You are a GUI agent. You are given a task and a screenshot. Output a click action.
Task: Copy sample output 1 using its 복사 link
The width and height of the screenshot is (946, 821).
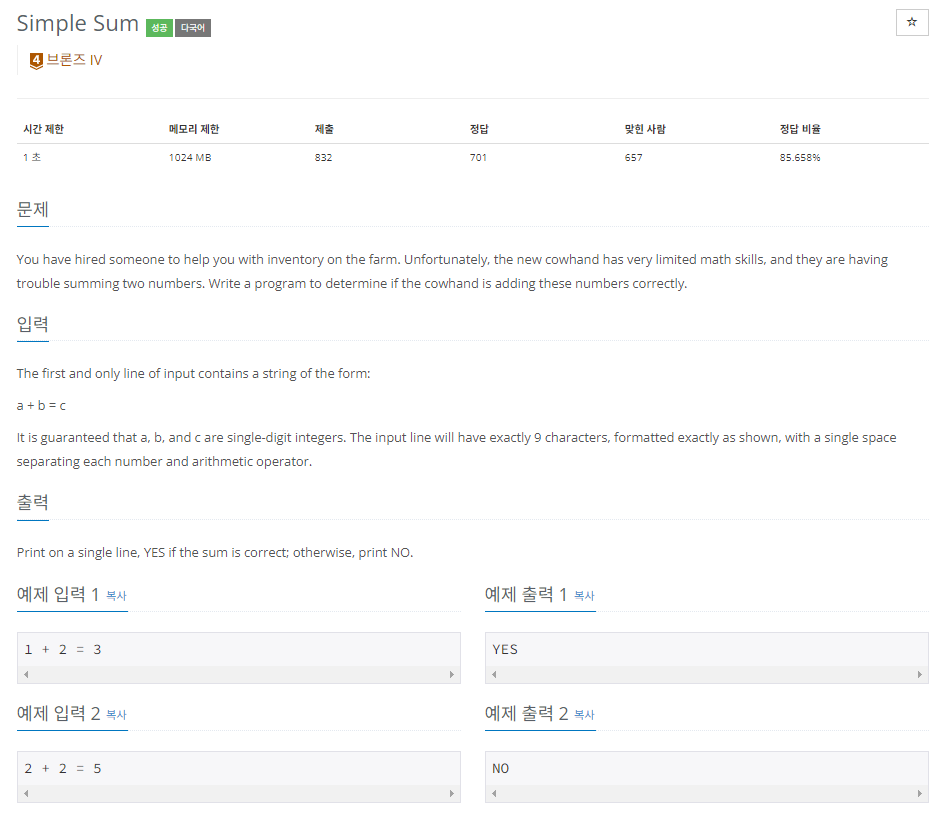(x=583, y=595)
